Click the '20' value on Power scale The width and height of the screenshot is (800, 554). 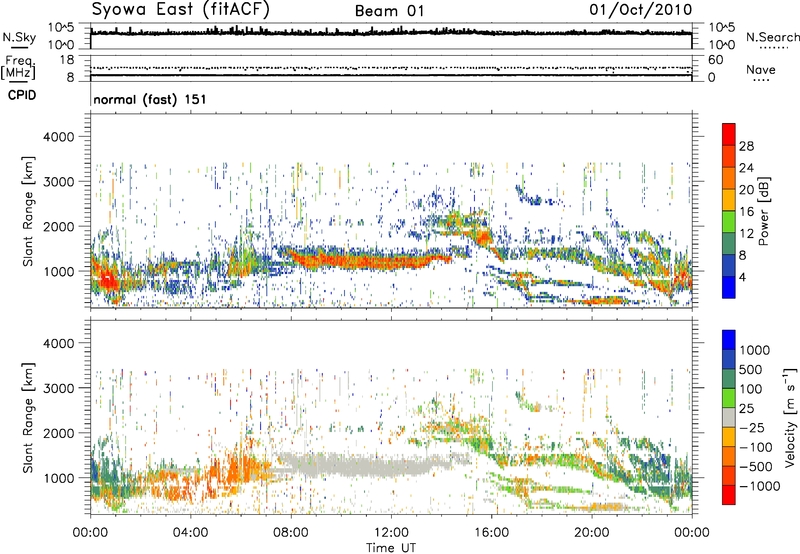click(746, 190)
